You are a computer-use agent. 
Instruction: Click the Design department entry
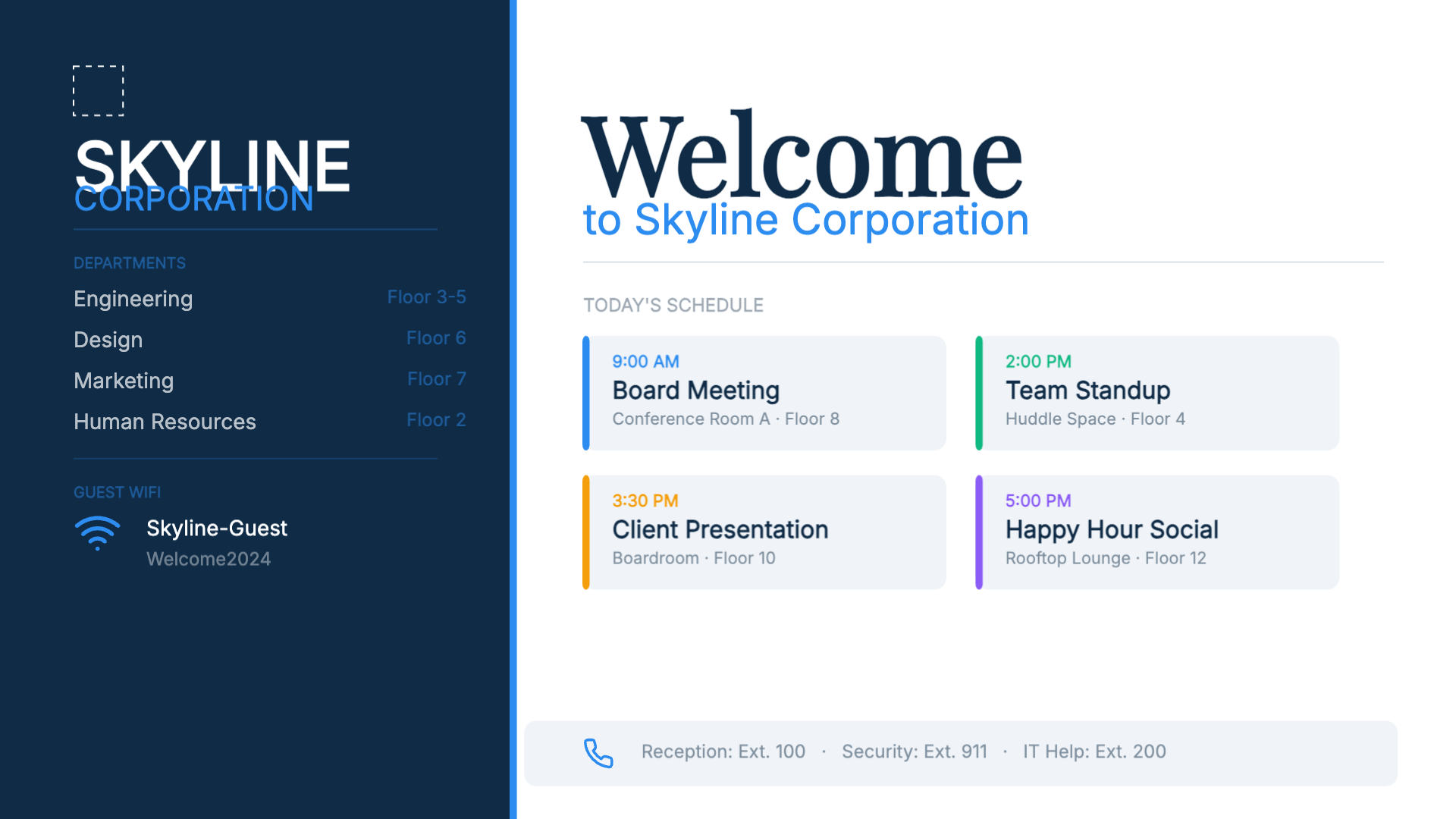pyautogui.click(x=108, y=340)
